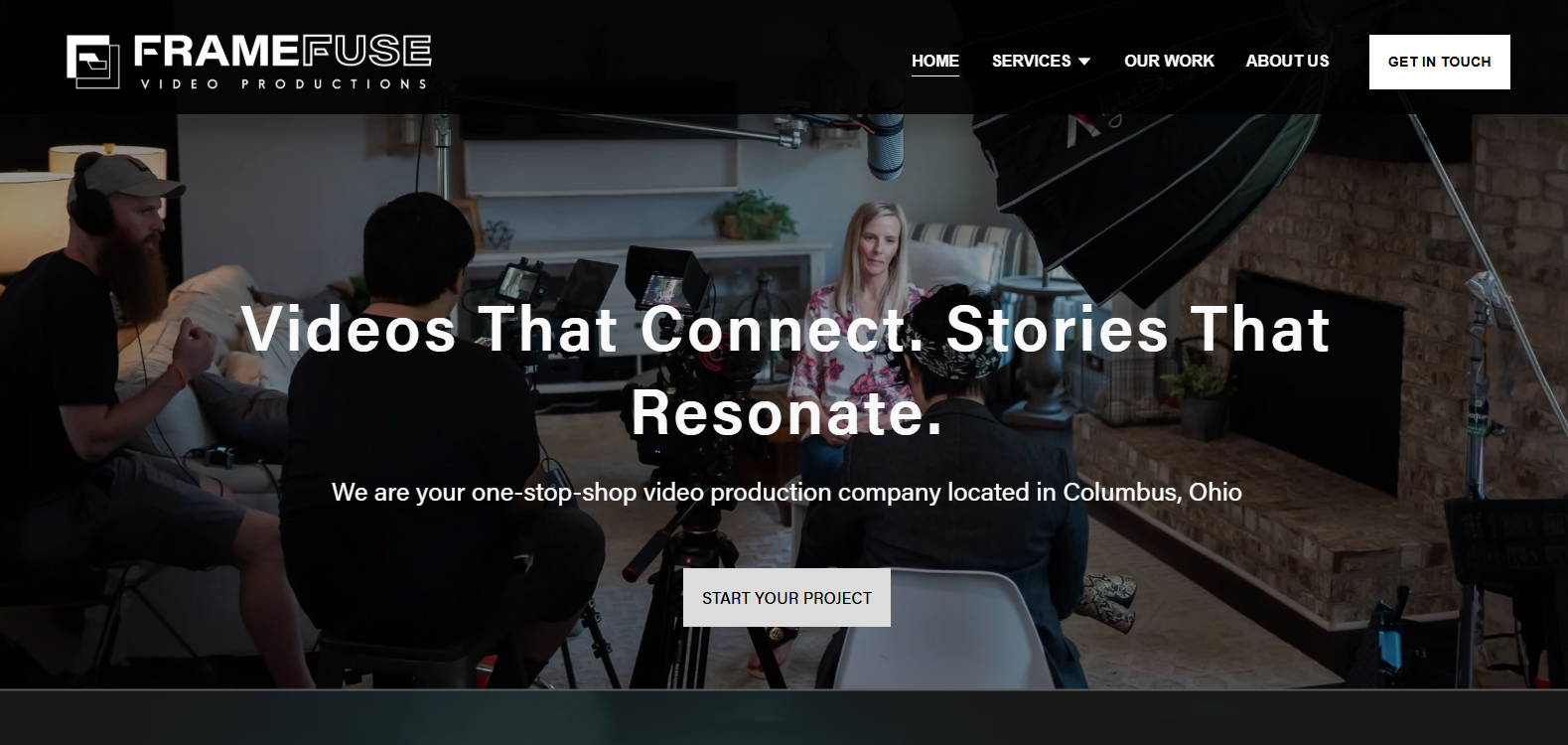
Task: Click the FrameFuse square logo icon
Action: tap(92, 61)
